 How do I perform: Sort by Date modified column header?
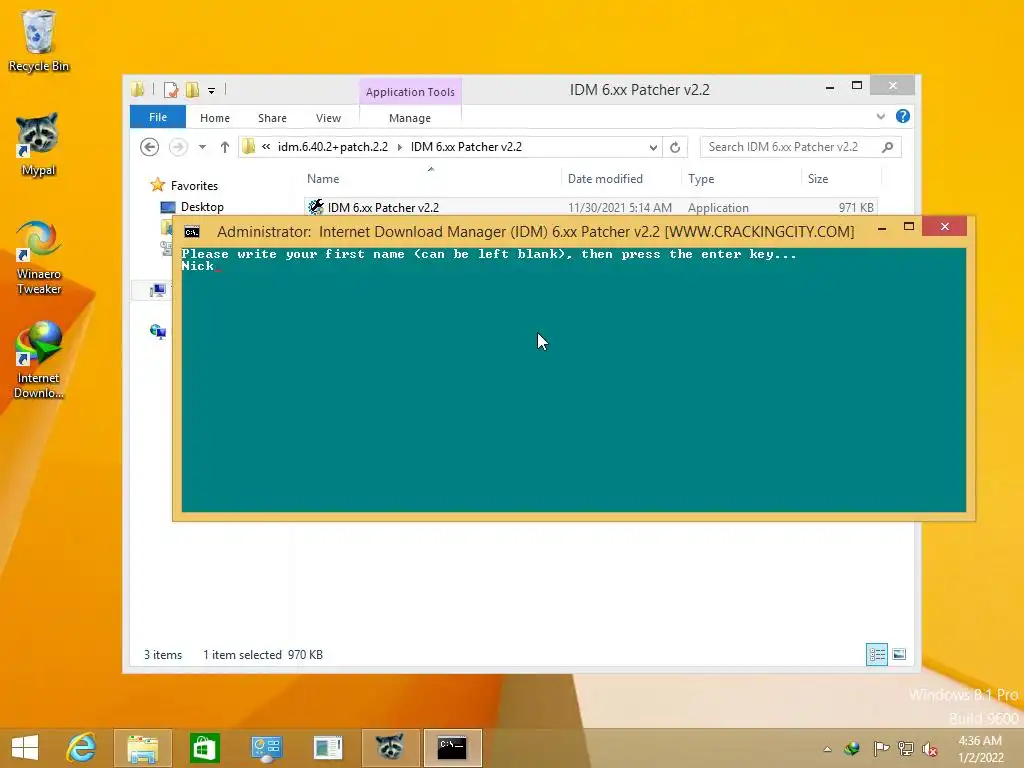coord(605,179)
